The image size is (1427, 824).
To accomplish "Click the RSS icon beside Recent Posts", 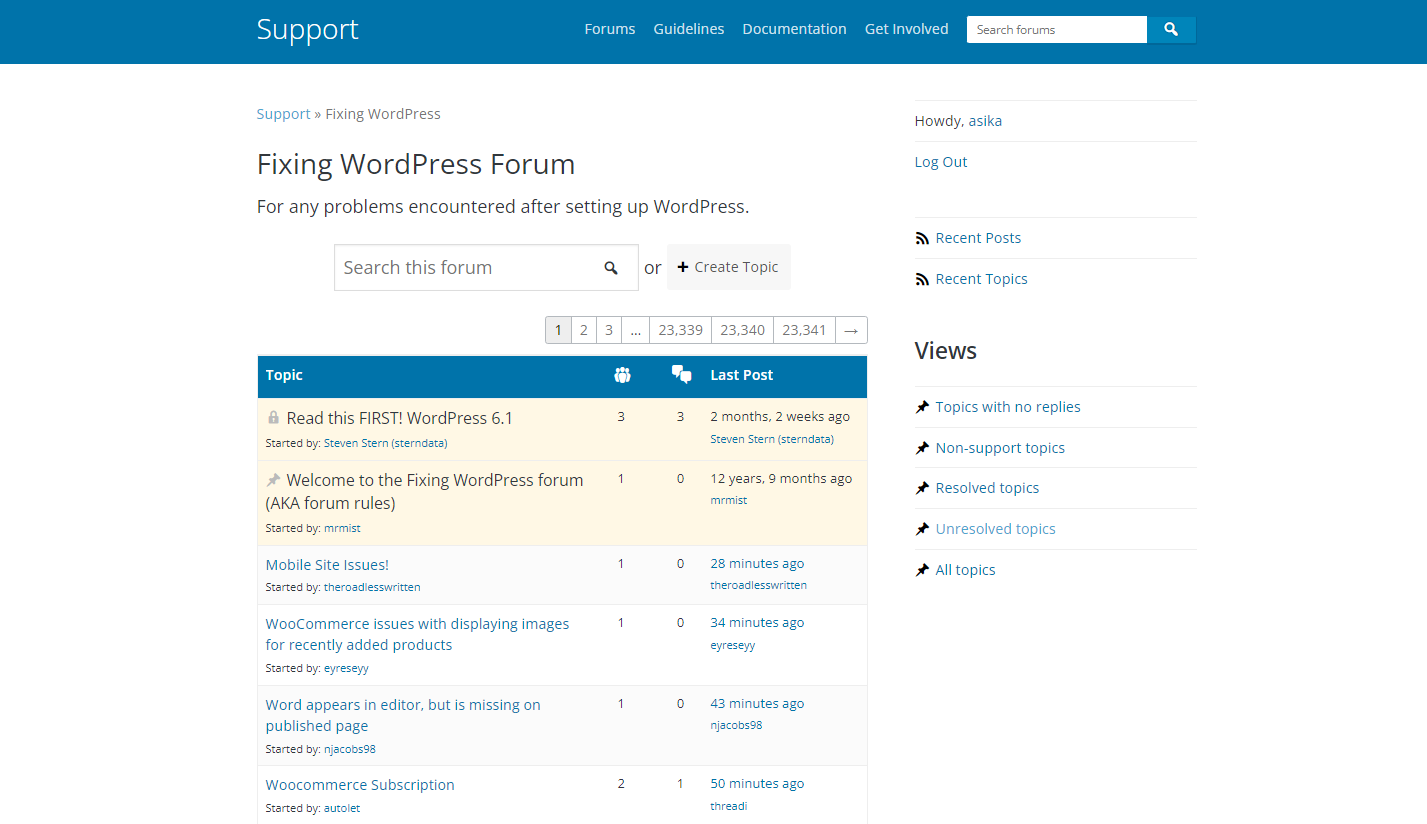I will [922, 239].
